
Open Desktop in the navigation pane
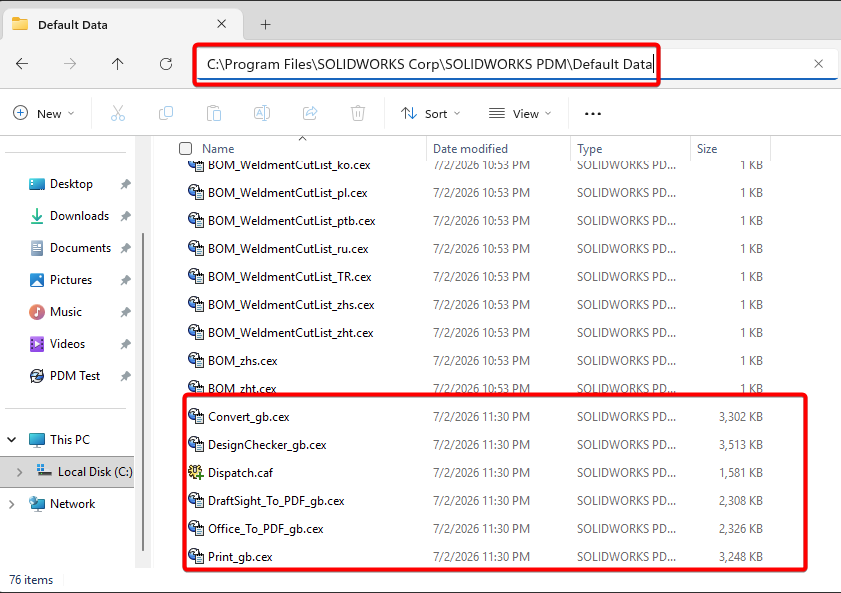click(x=71, y=184)
